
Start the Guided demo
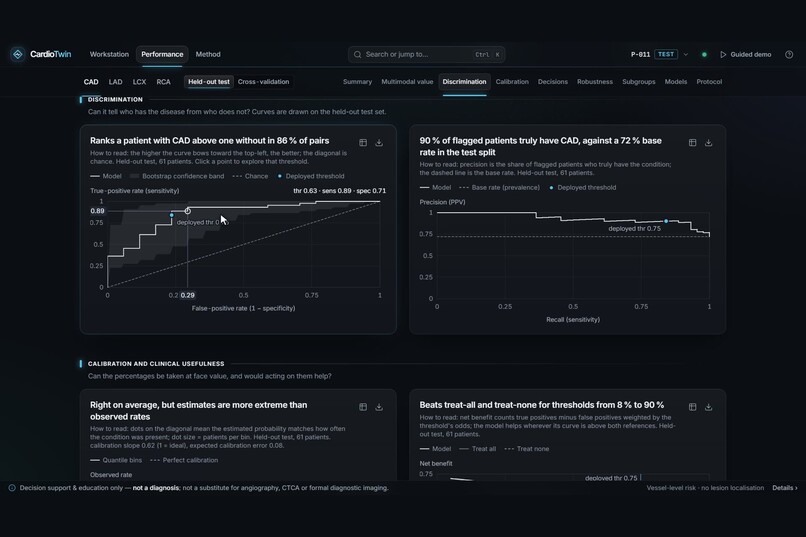[x=745, y=54]
